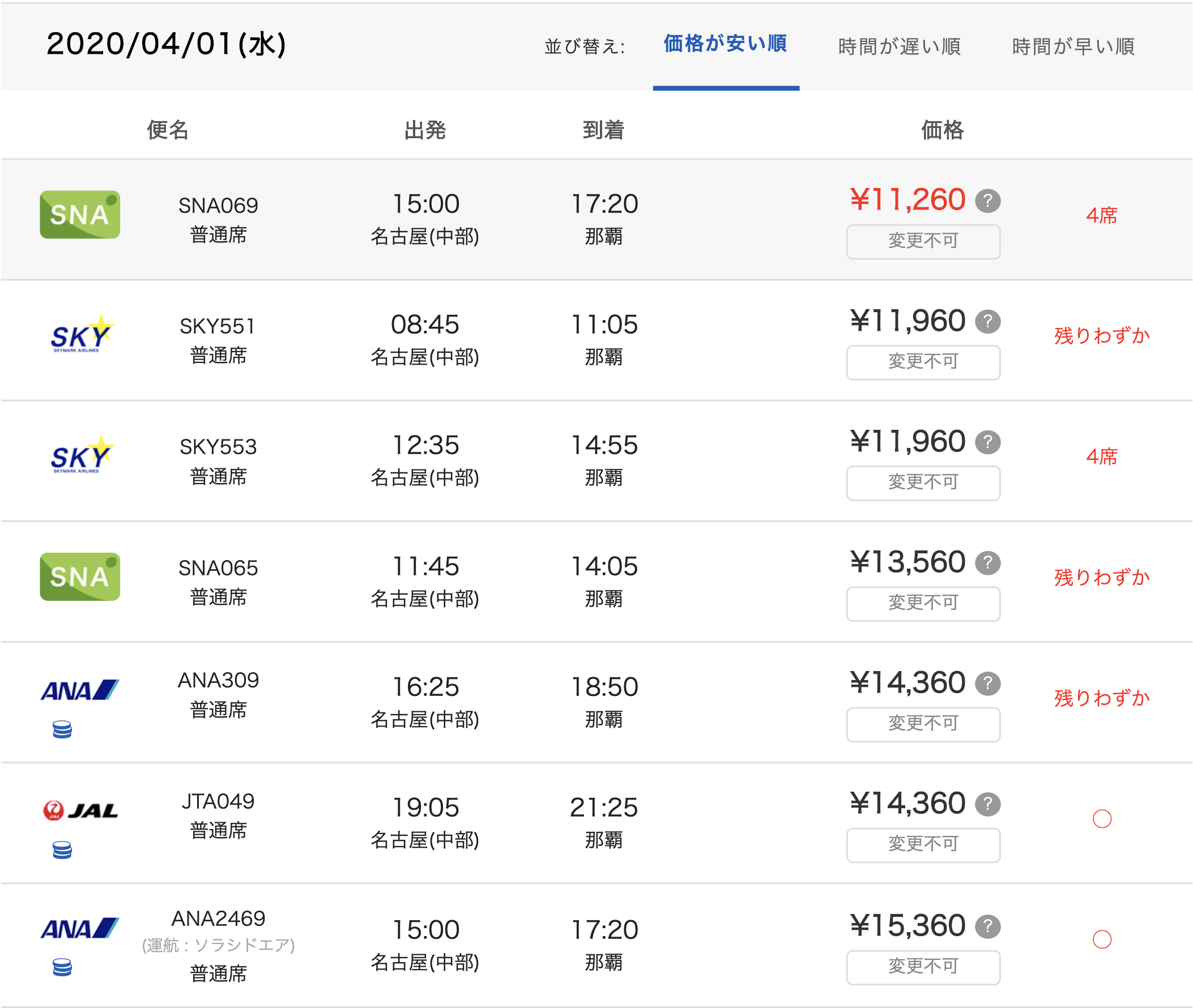
Task: Select the ¥11,260 price
Action: 907,200
